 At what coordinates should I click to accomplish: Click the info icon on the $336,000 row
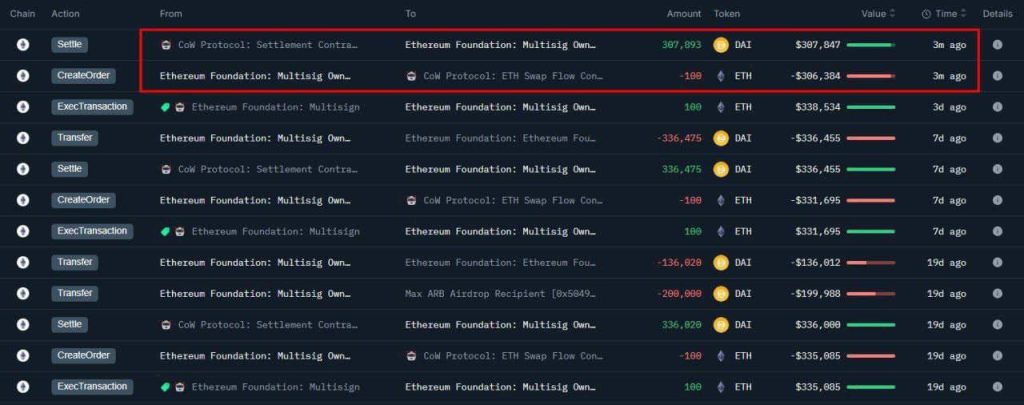point(997,324)
